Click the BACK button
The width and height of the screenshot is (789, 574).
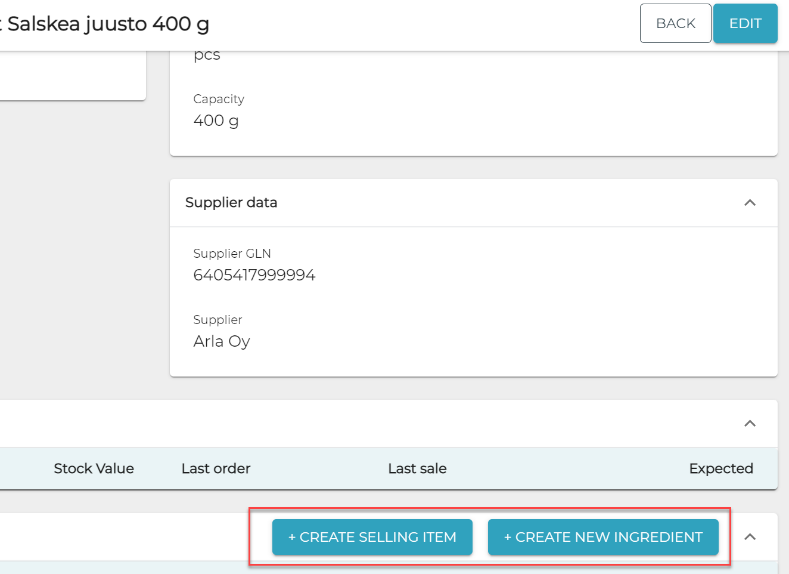click(675, 23)
